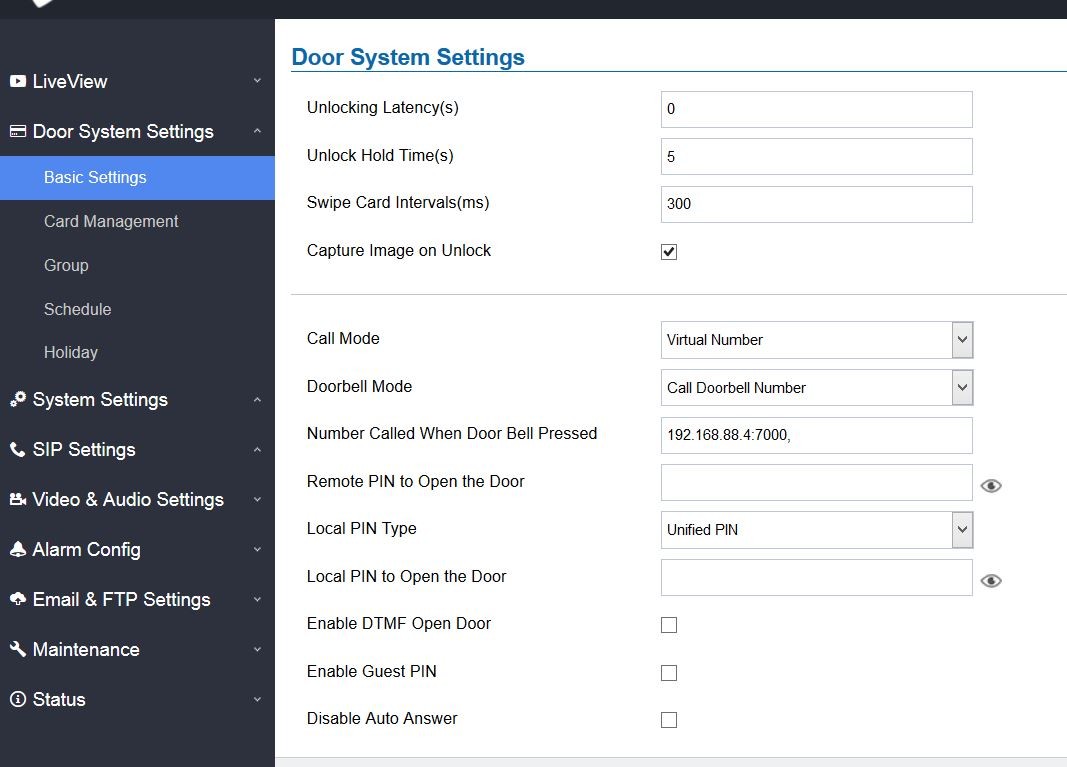Enable DTMF Open Door checkbox
This screenshot has height=767, width=1067.
click(x=669, y=625)
